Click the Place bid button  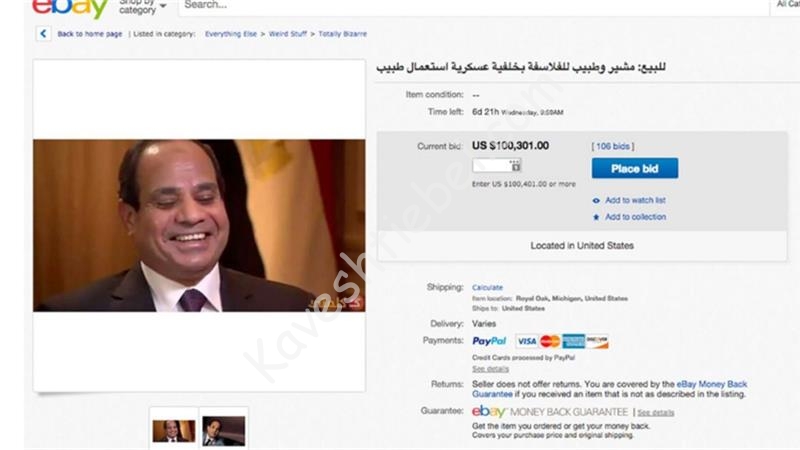click(635, 168)
